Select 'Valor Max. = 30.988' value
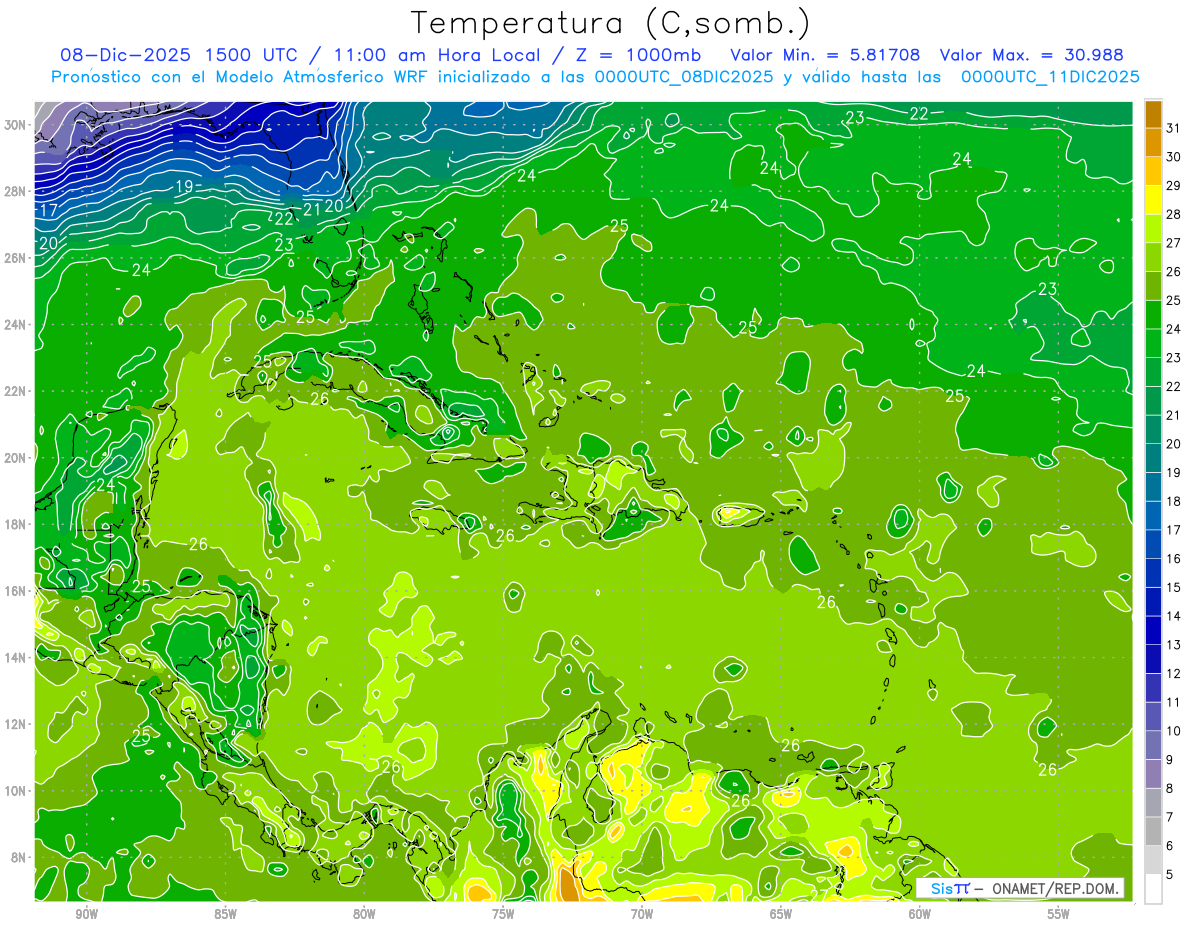The height and width of the screenshot is (927, 1200). [1032, 55]
